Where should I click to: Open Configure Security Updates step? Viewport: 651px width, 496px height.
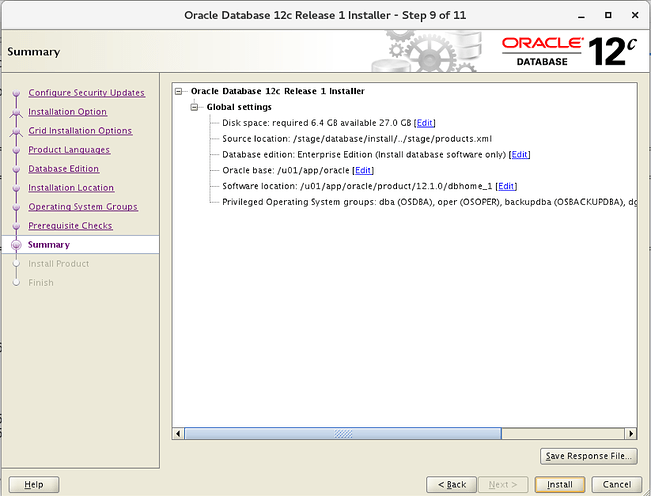coord(86,93)
